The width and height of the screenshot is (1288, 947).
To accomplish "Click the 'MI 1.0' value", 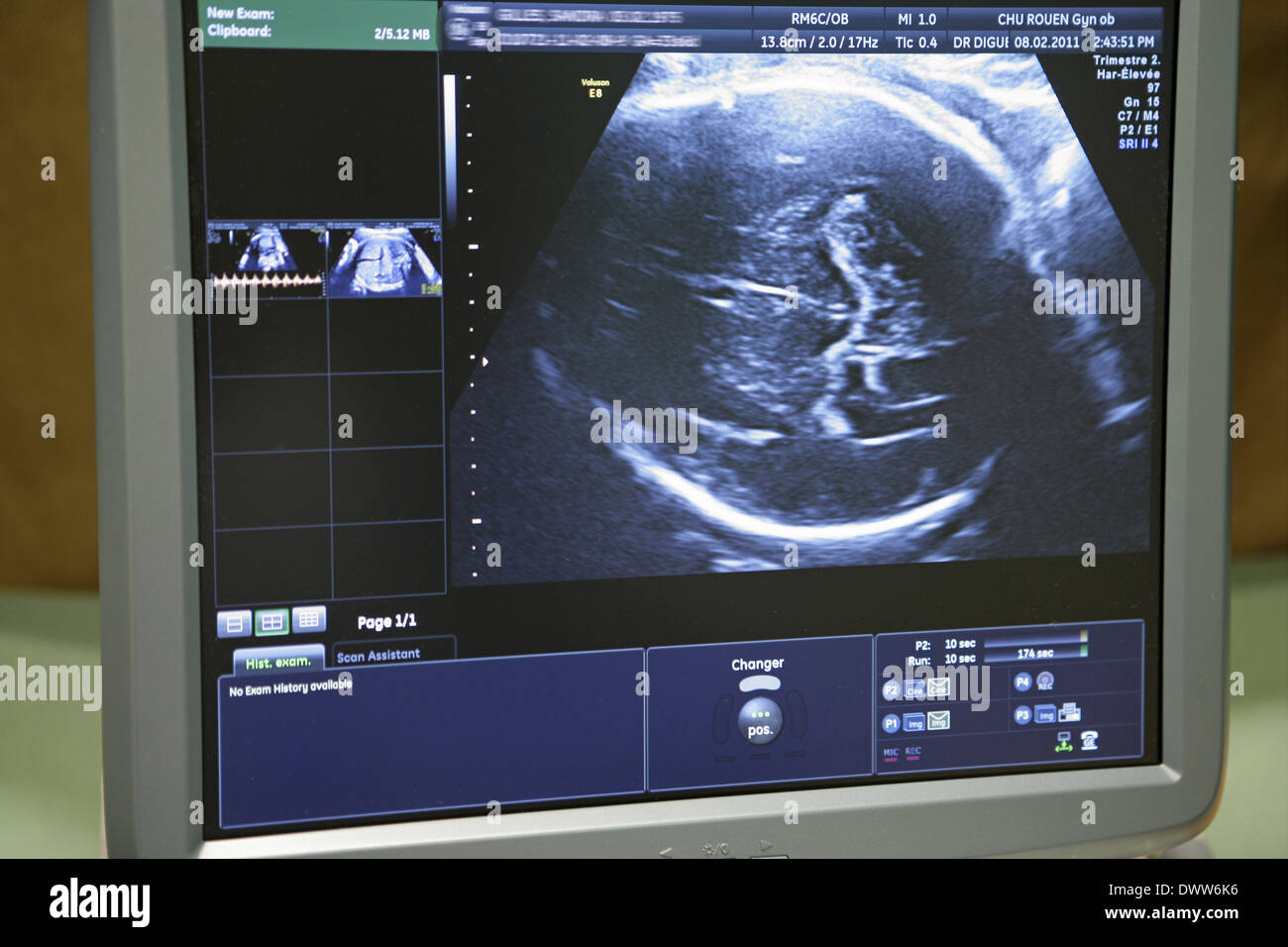I will point(916,19).
